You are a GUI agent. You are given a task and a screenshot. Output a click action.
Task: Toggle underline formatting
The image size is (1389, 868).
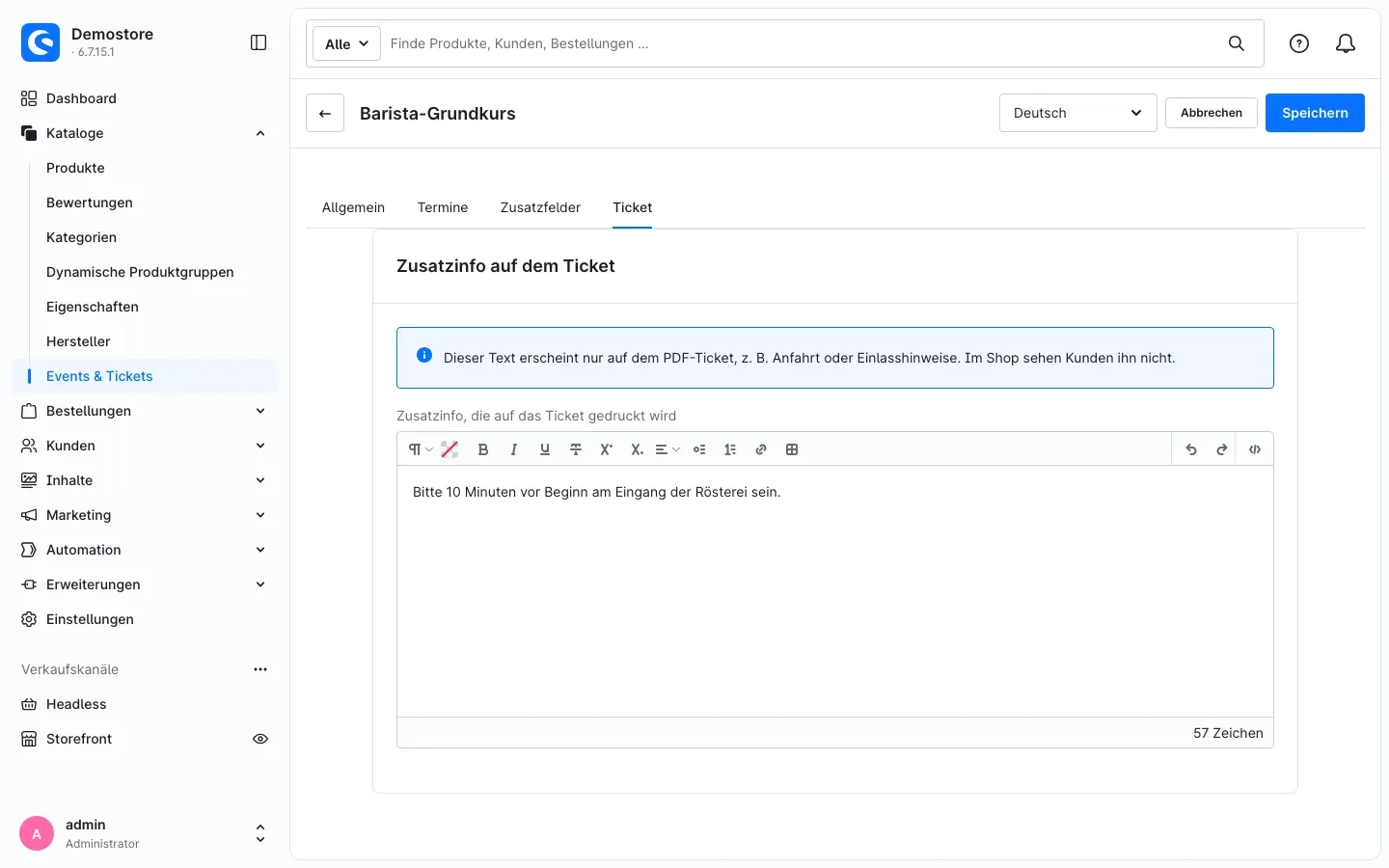(545, 449)
